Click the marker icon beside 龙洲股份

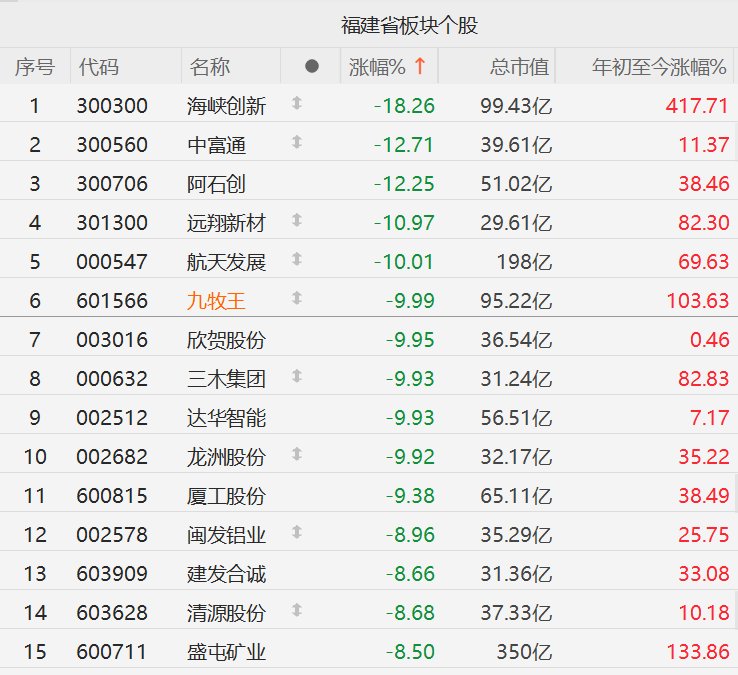[296, 454]
